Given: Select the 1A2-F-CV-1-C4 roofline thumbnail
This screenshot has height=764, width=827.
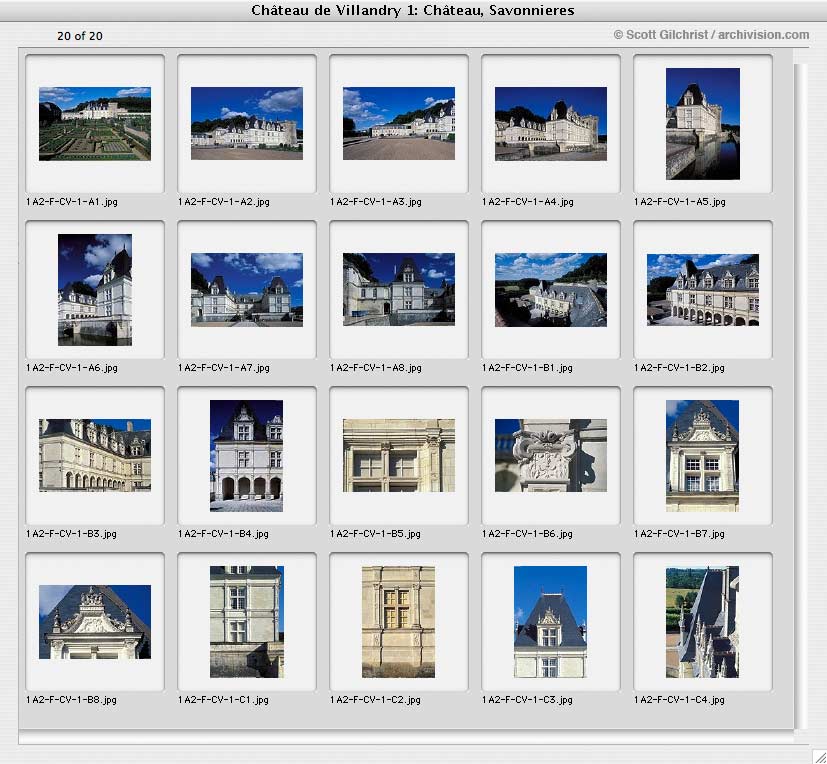Looking at the screenshot, I should pos(702,622).
